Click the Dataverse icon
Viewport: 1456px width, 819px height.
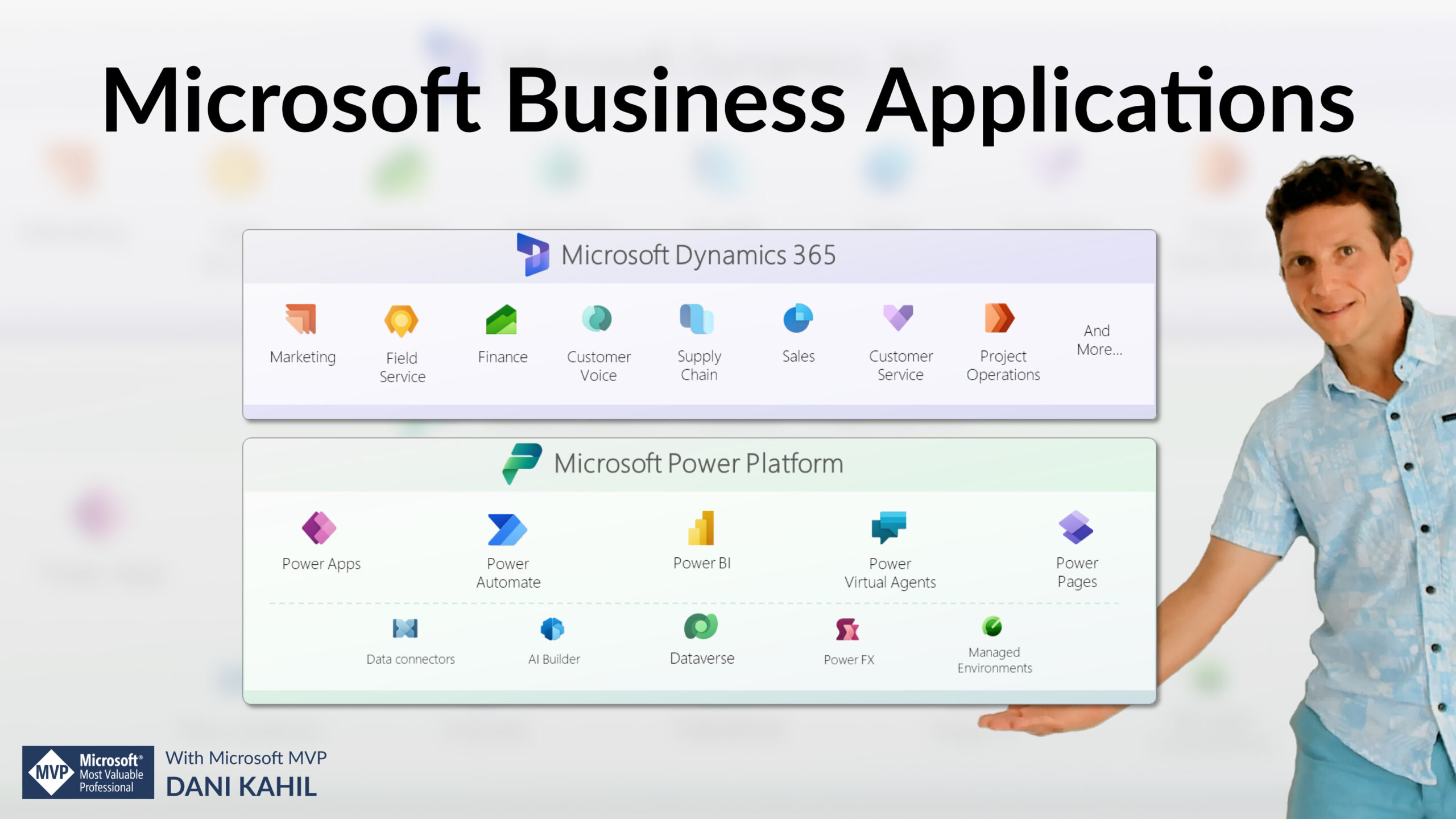[x=701, y=627]
